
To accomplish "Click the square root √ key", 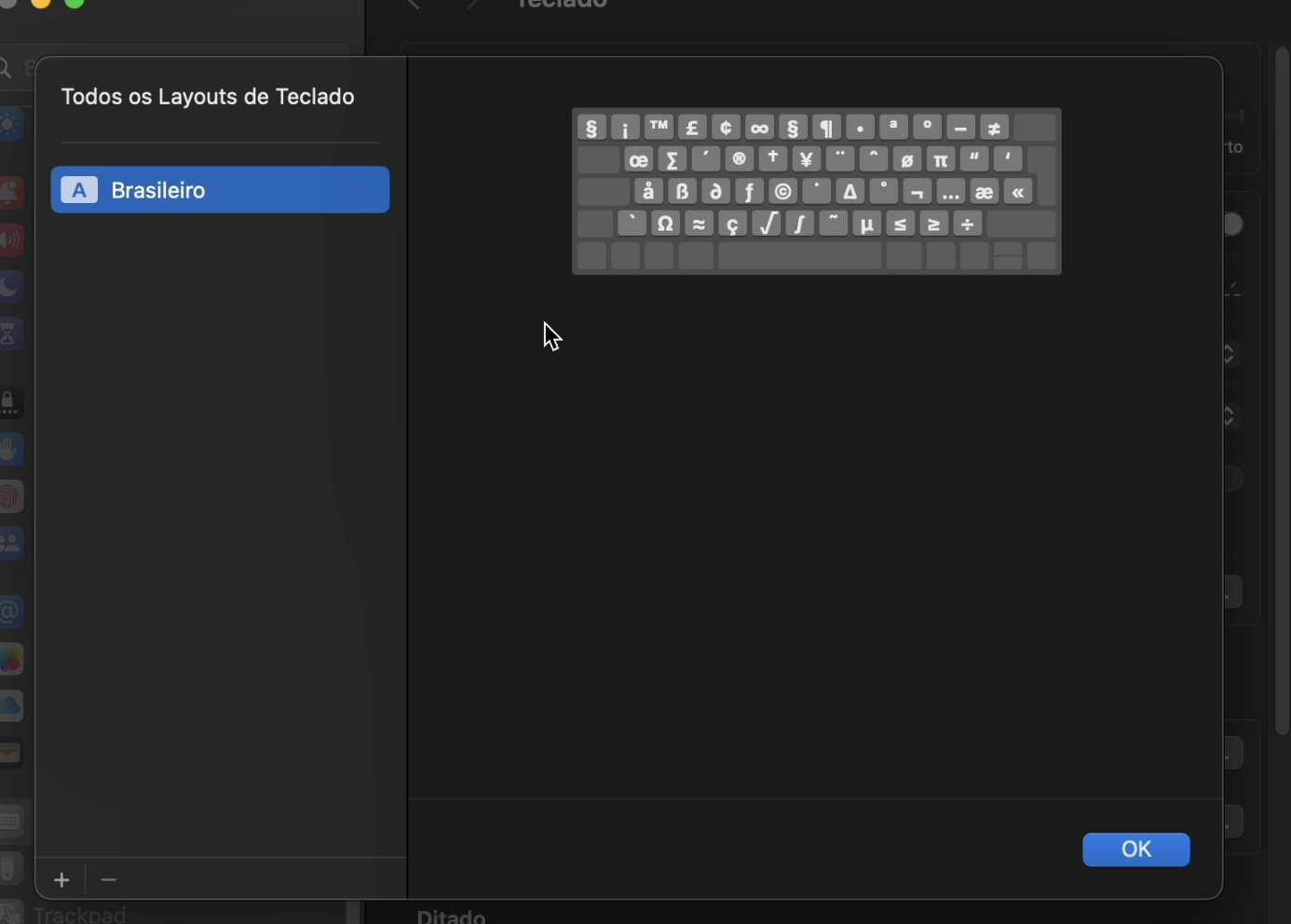I will (766, 224).
